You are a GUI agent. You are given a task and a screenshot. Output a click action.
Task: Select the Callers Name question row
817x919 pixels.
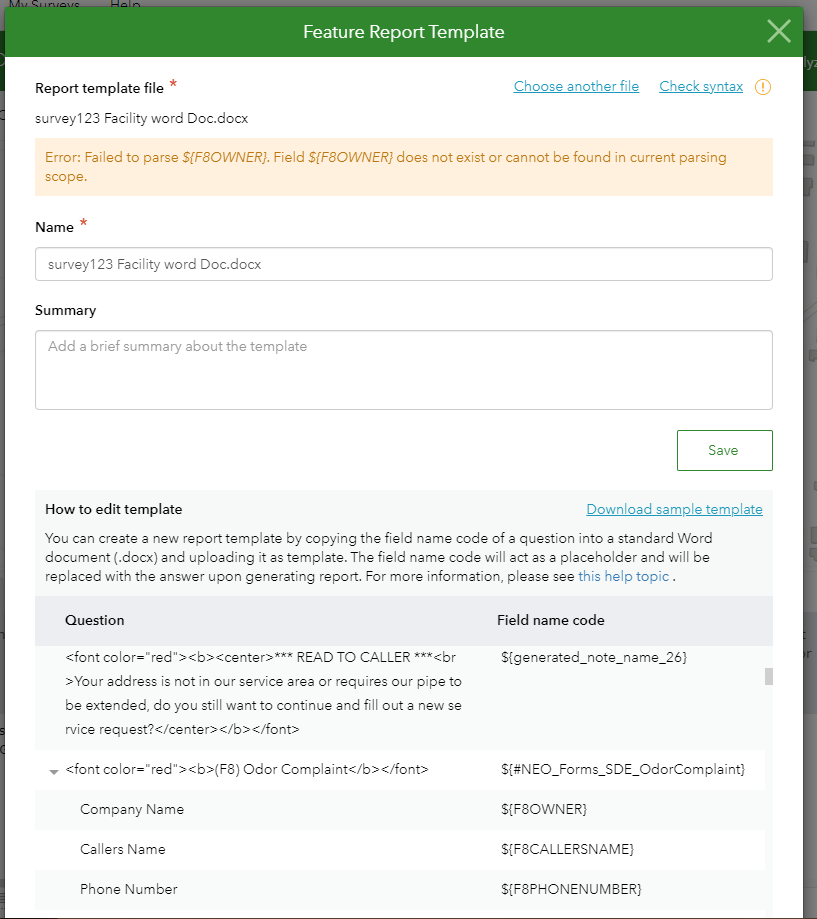(123, 849)
